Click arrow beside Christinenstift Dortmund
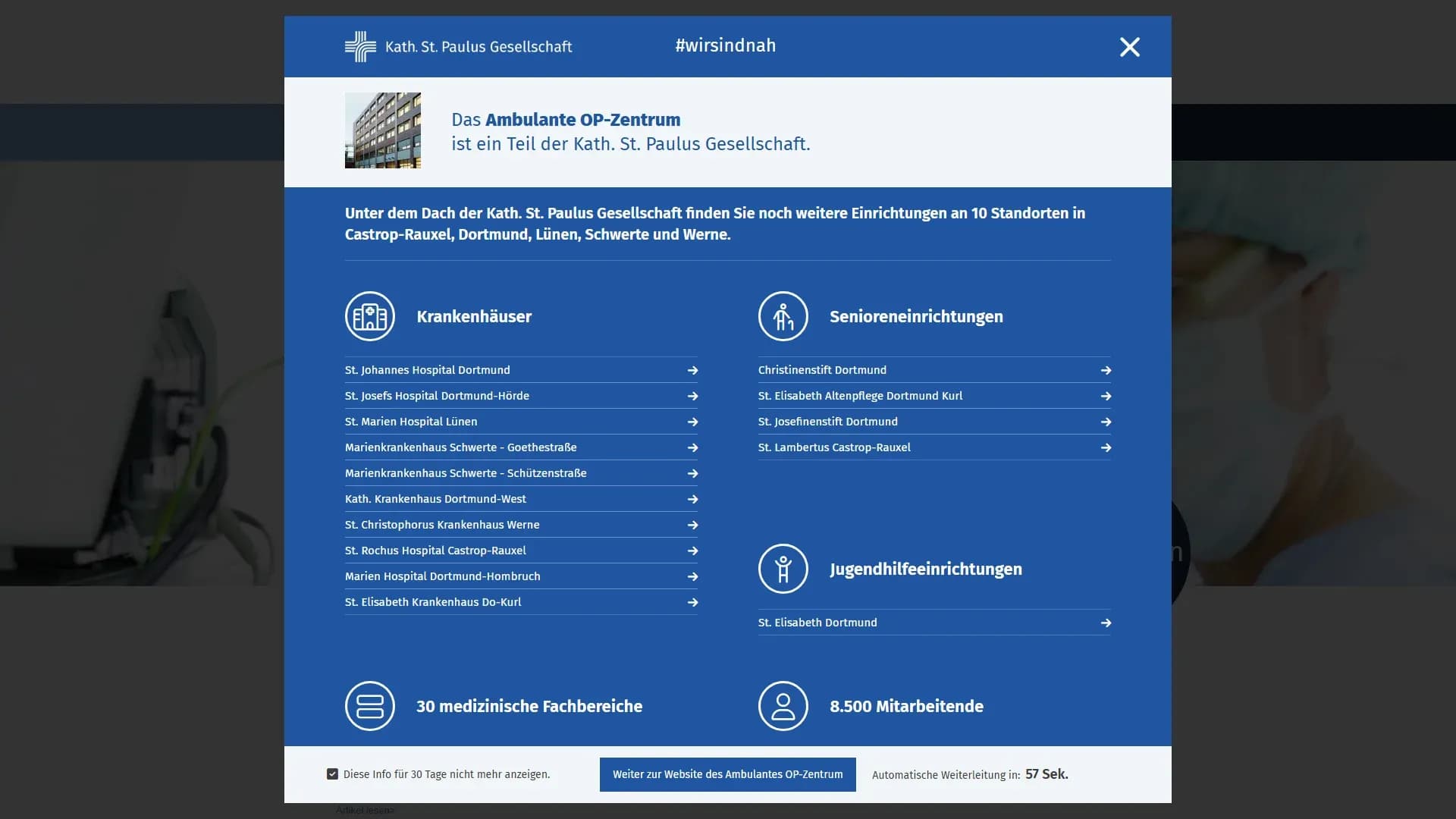Screen dimensions: 1456x819 click(x=1105, y=370)
